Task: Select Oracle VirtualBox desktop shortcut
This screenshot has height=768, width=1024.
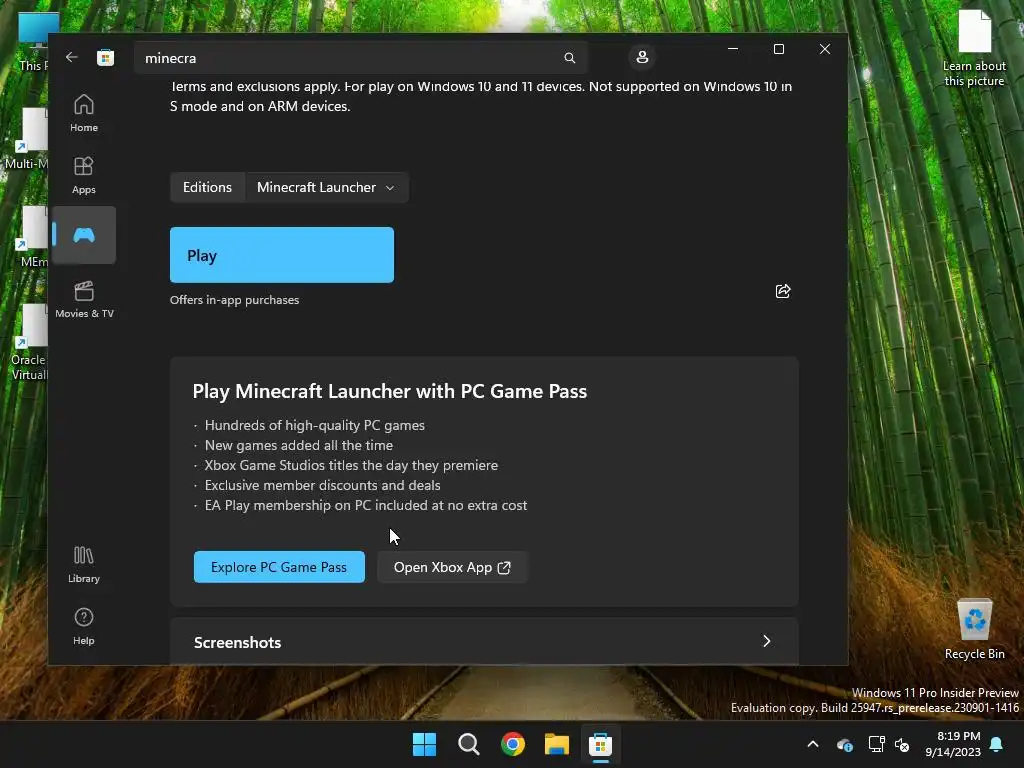Action: point(29,342)
